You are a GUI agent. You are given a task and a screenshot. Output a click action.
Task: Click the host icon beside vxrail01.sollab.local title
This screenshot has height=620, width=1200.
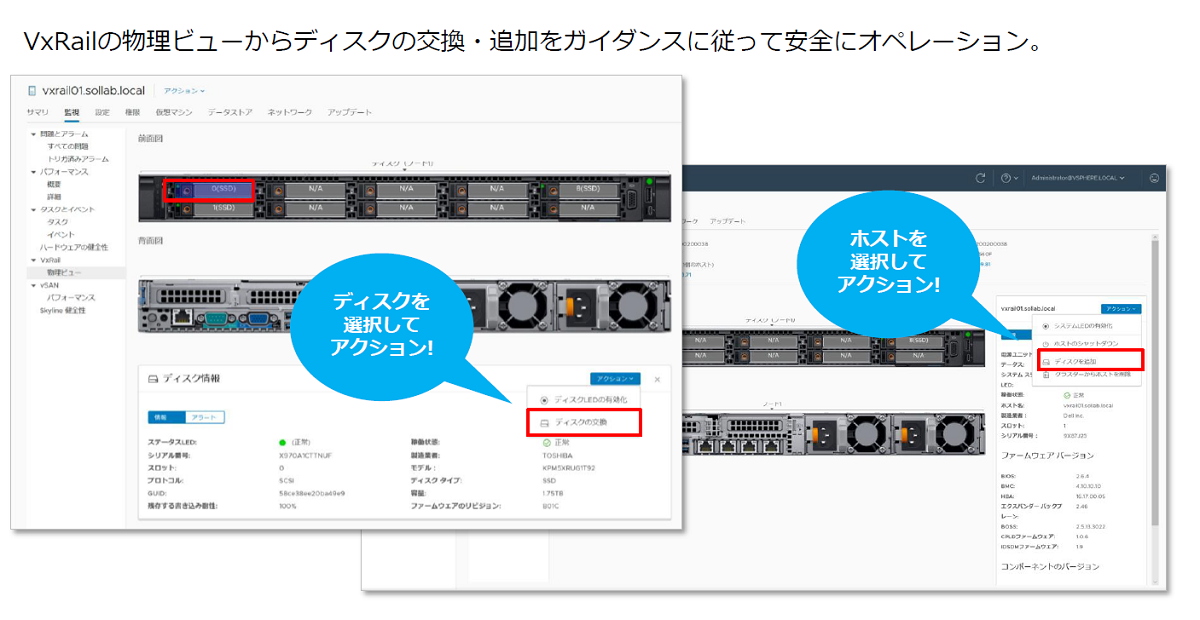32,91
